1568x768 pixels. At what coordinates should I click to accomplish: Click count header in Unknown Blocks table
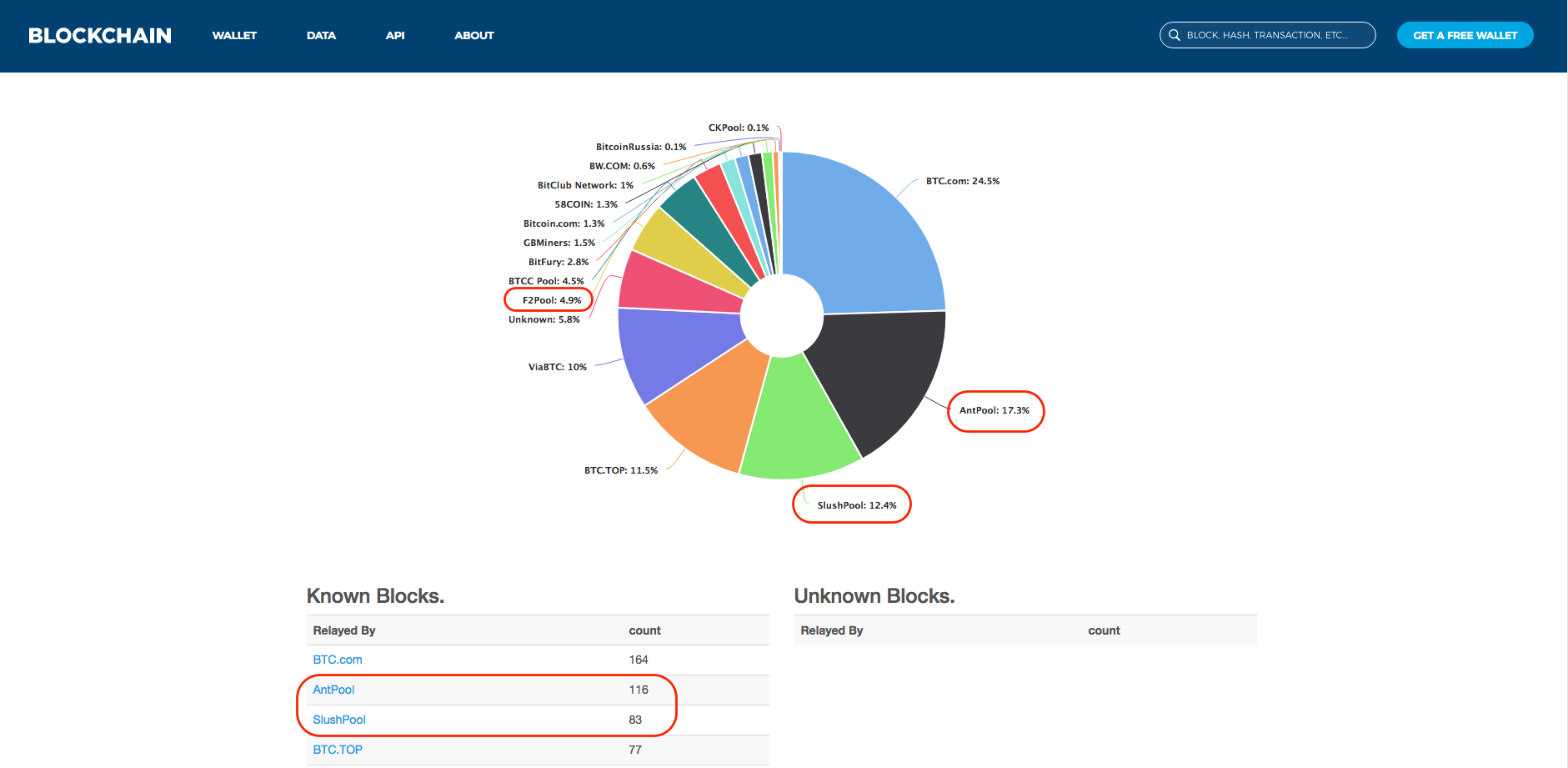coord(1104,630)
